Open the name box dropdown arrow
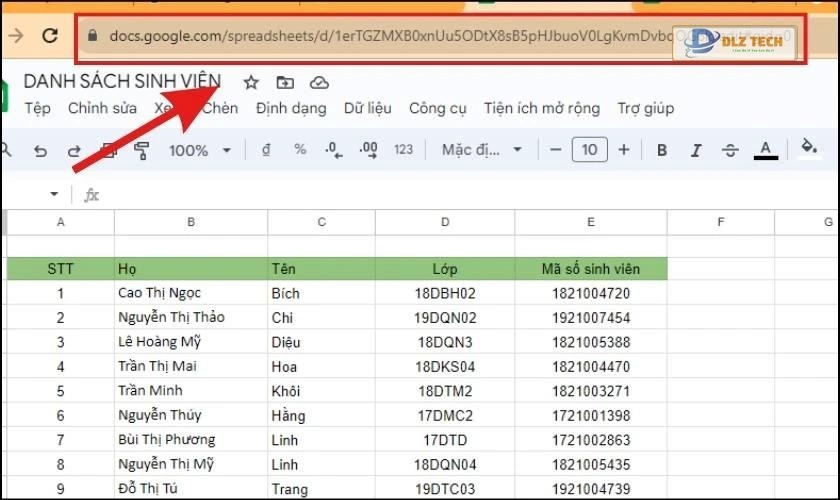Image resolution: width=840 pixels, height=500 pixels. 54,194
